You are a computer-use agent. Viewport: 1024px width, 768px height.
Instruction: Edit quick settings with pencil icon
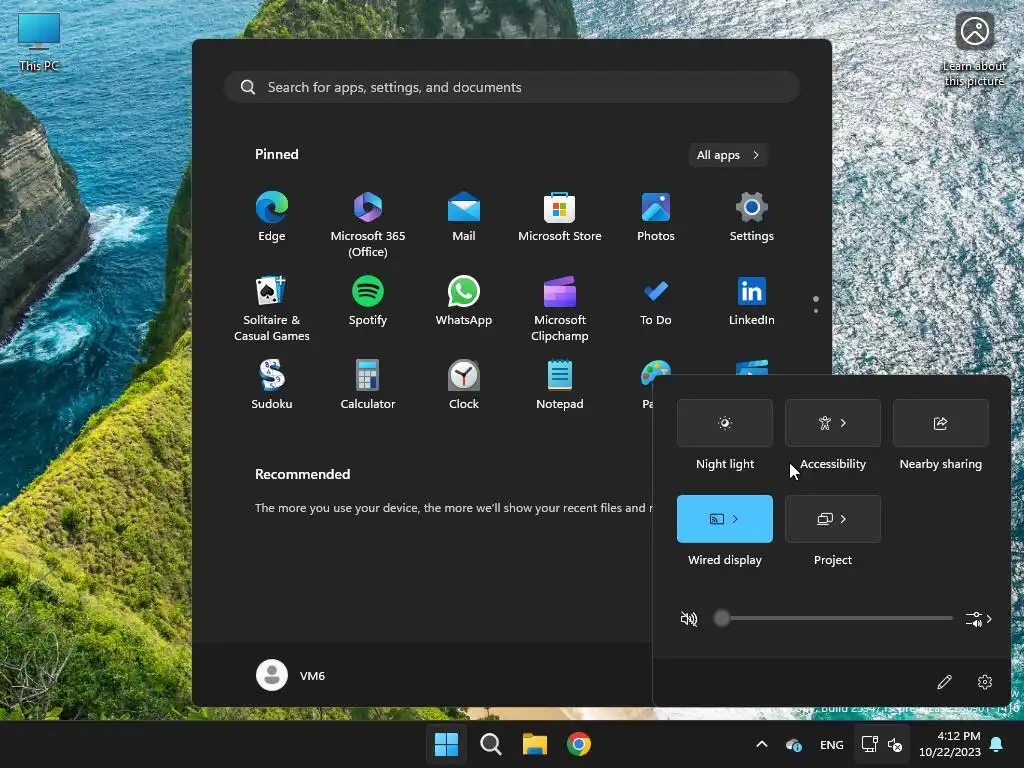click(944, 682)
